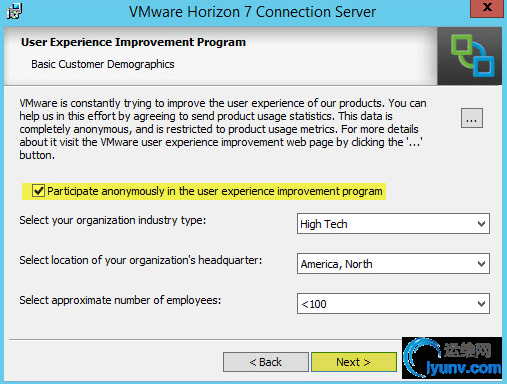The width and height of the screenshot is (507, 384).
Task: Click the 'User Experience Improvement Program' heading
Action: point(133,42)
